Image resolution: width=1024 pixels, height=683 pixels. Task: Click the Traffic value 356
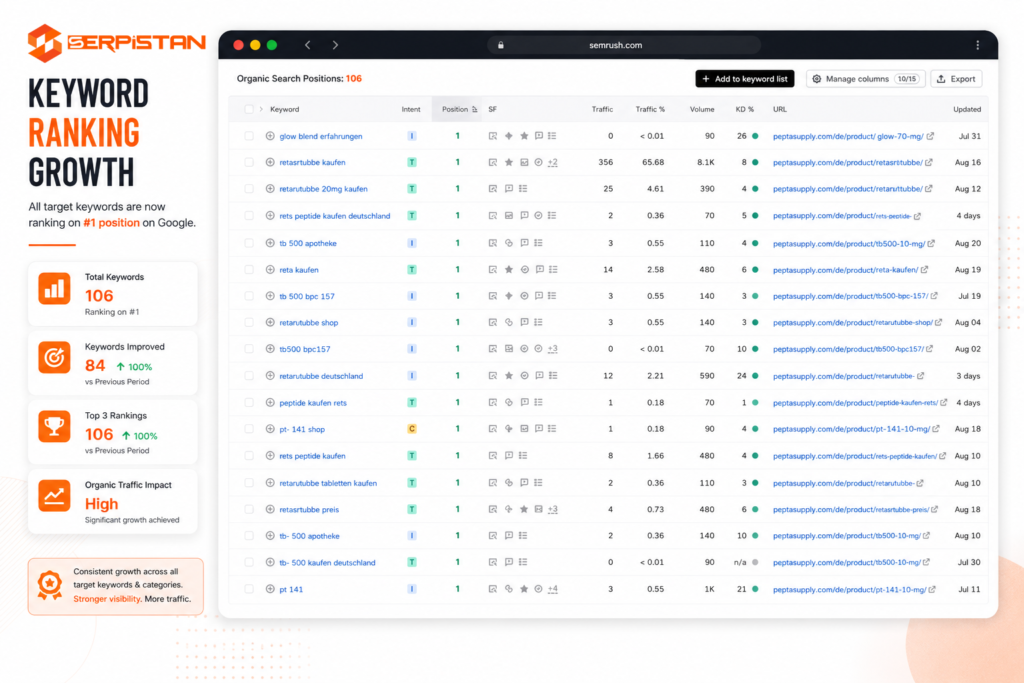605,162
